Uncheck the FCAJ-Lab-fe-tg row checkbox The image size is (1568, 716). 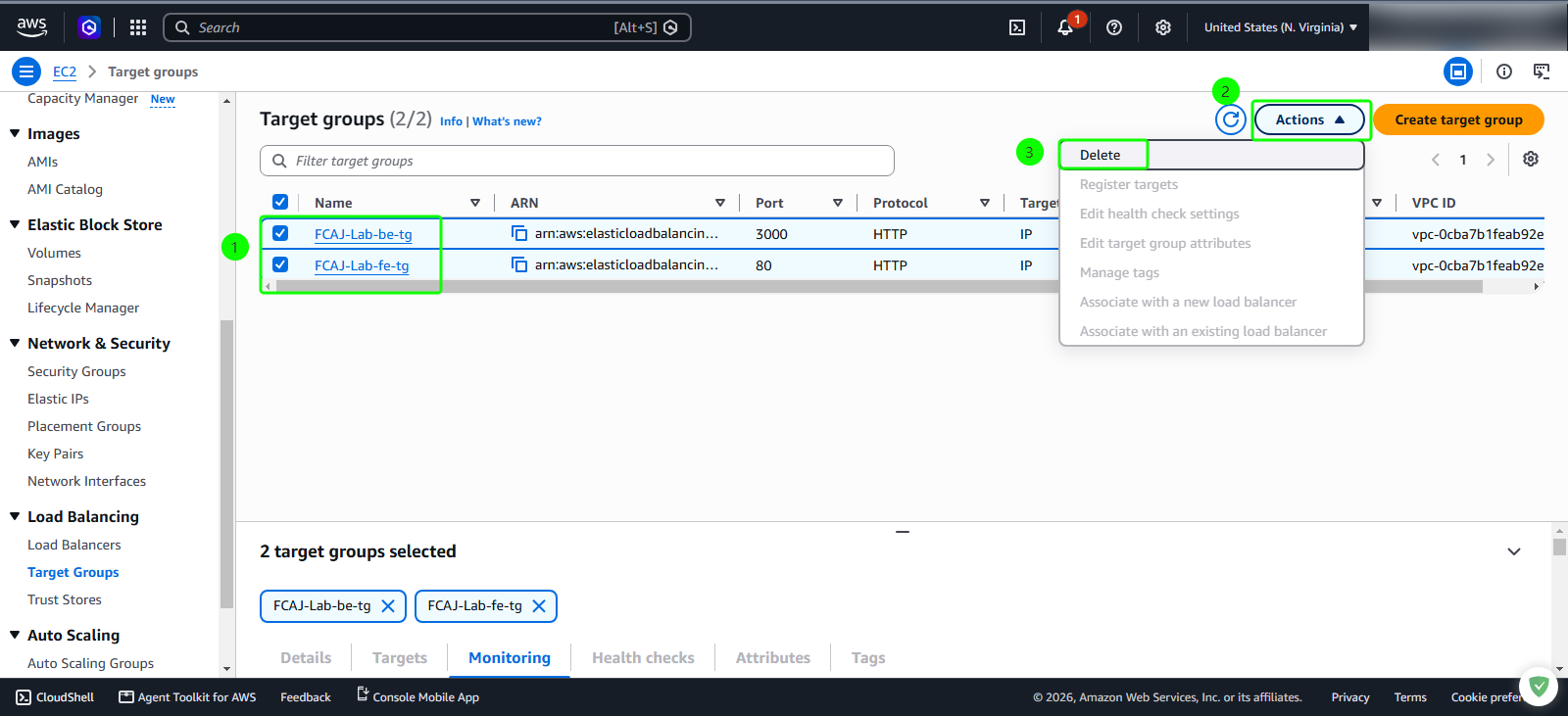[x=280, y=264]
